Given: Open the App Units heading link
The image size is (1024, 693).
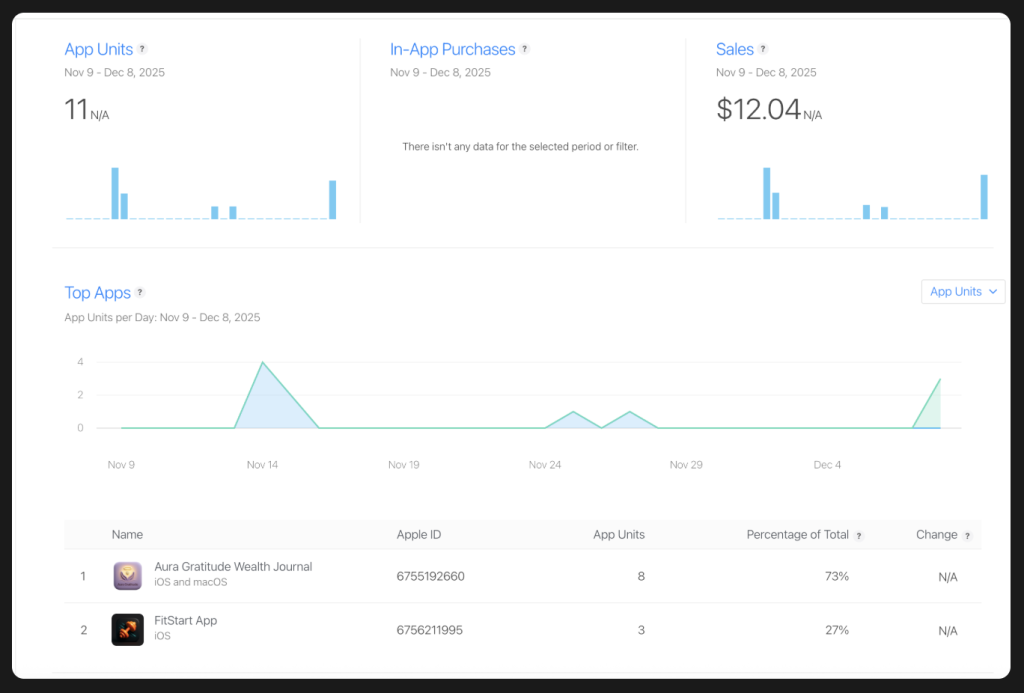Looking at the screenshot, I should click(98, 49).
